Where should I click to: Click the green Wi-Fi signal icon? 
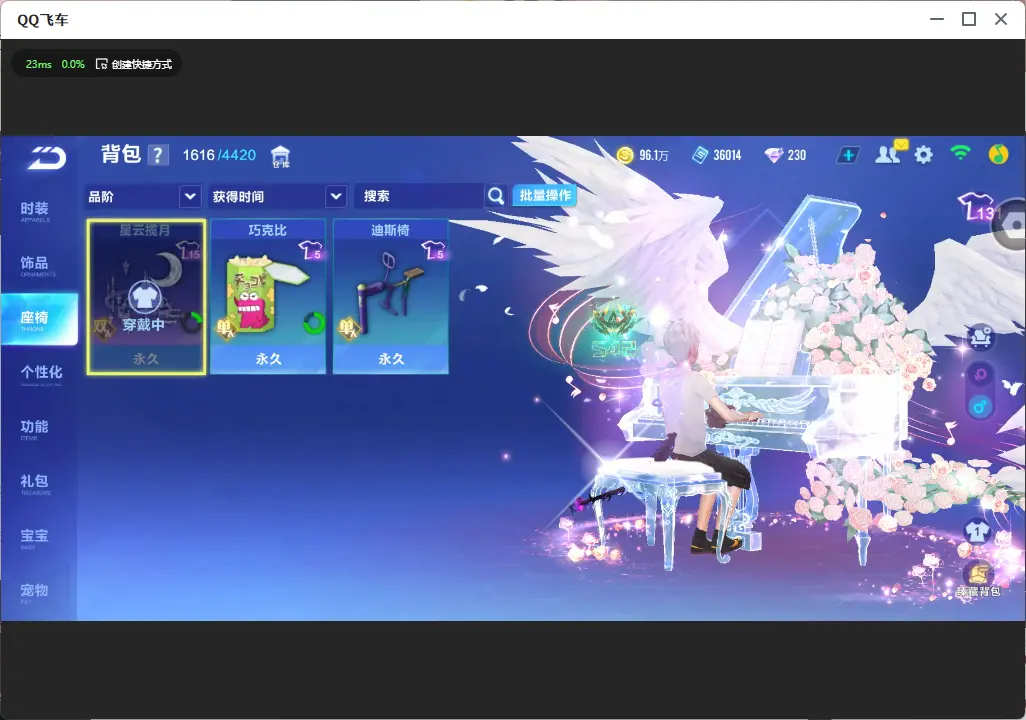(960, 153)
